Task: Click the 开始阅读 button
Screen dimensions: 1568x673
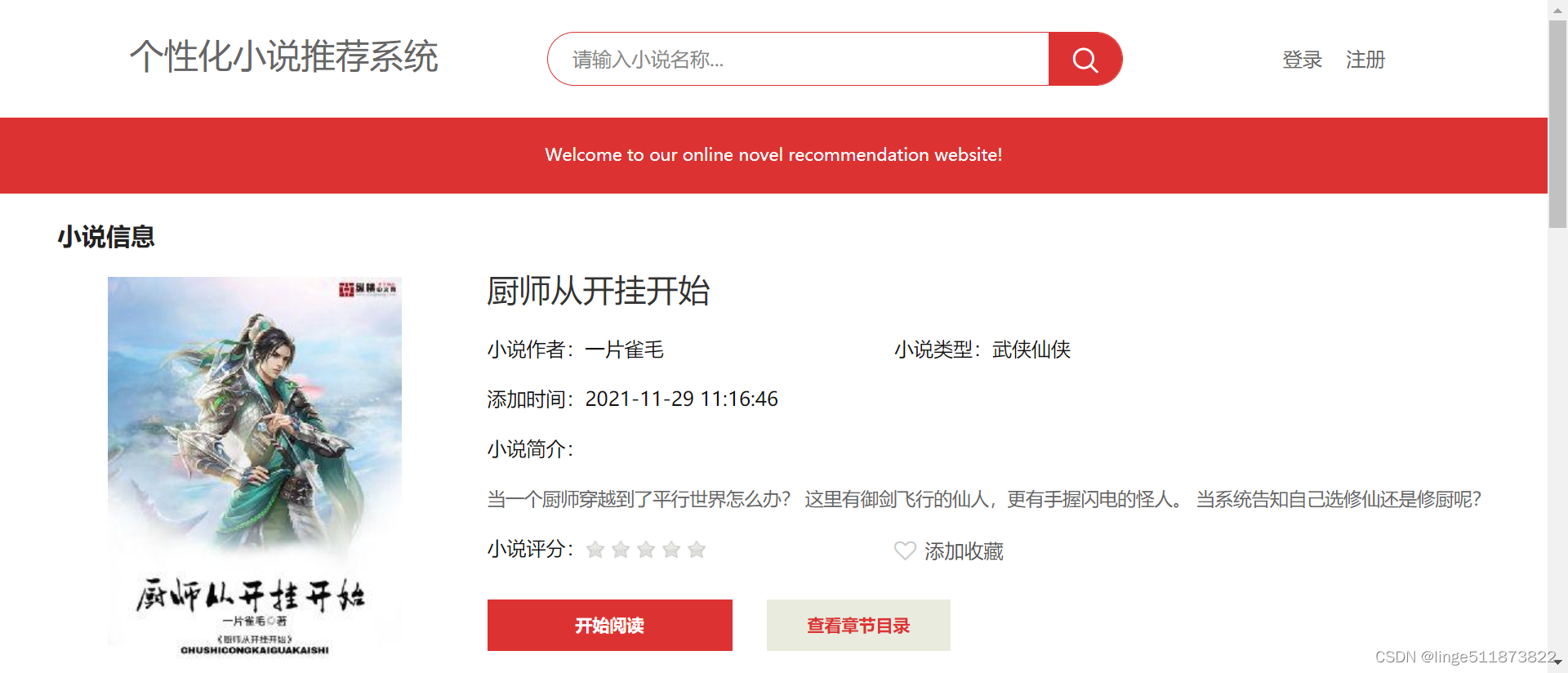Action: [x=610, y=626]
